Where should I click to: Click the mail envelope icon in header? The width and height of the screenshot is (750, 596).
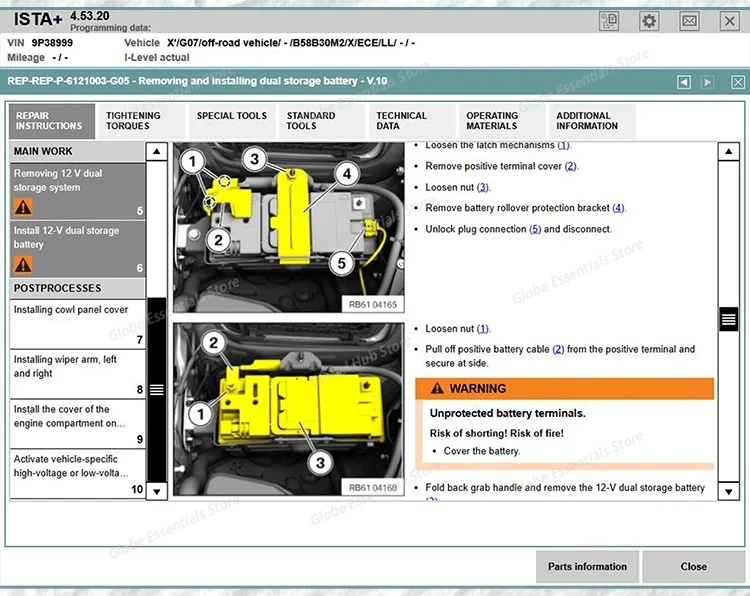click(x=689, y=21)
